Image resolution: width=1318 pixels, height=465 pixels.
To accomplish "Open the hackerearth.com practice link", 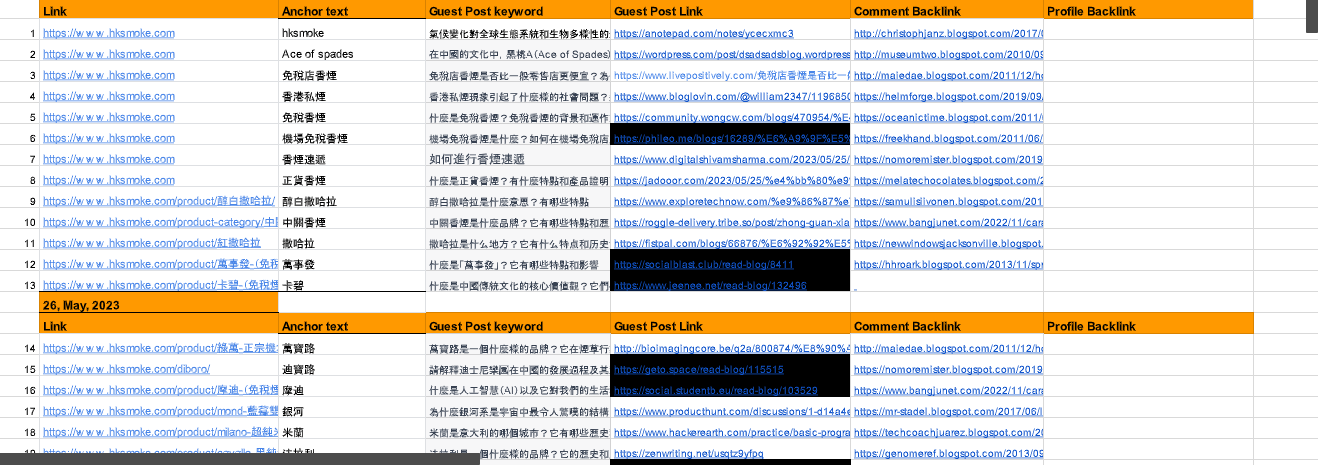I will 731,432.
